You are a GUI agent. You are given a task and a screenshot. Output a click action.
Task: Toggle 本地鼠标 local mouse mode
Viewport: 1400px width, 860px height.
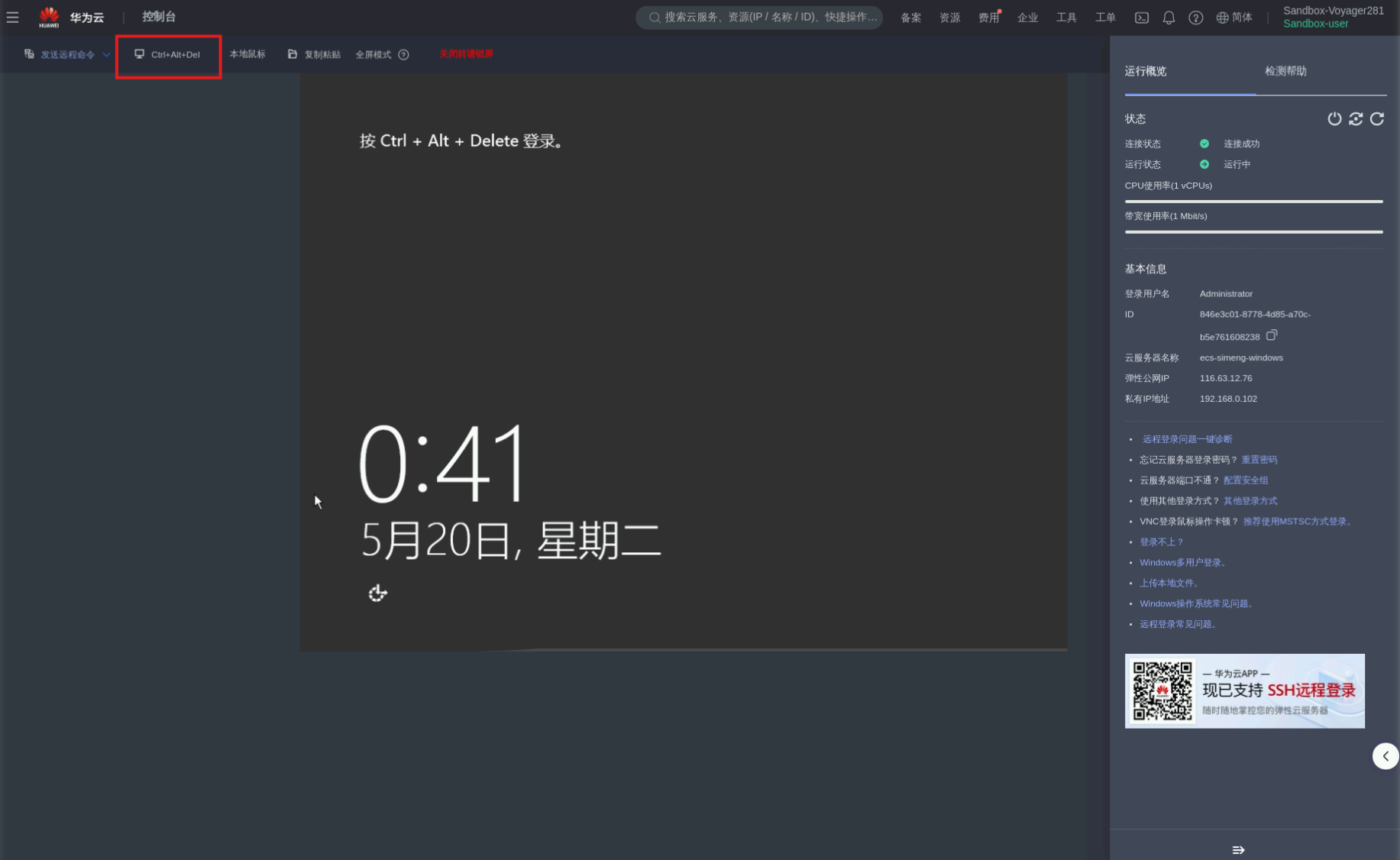pos(247,54)
